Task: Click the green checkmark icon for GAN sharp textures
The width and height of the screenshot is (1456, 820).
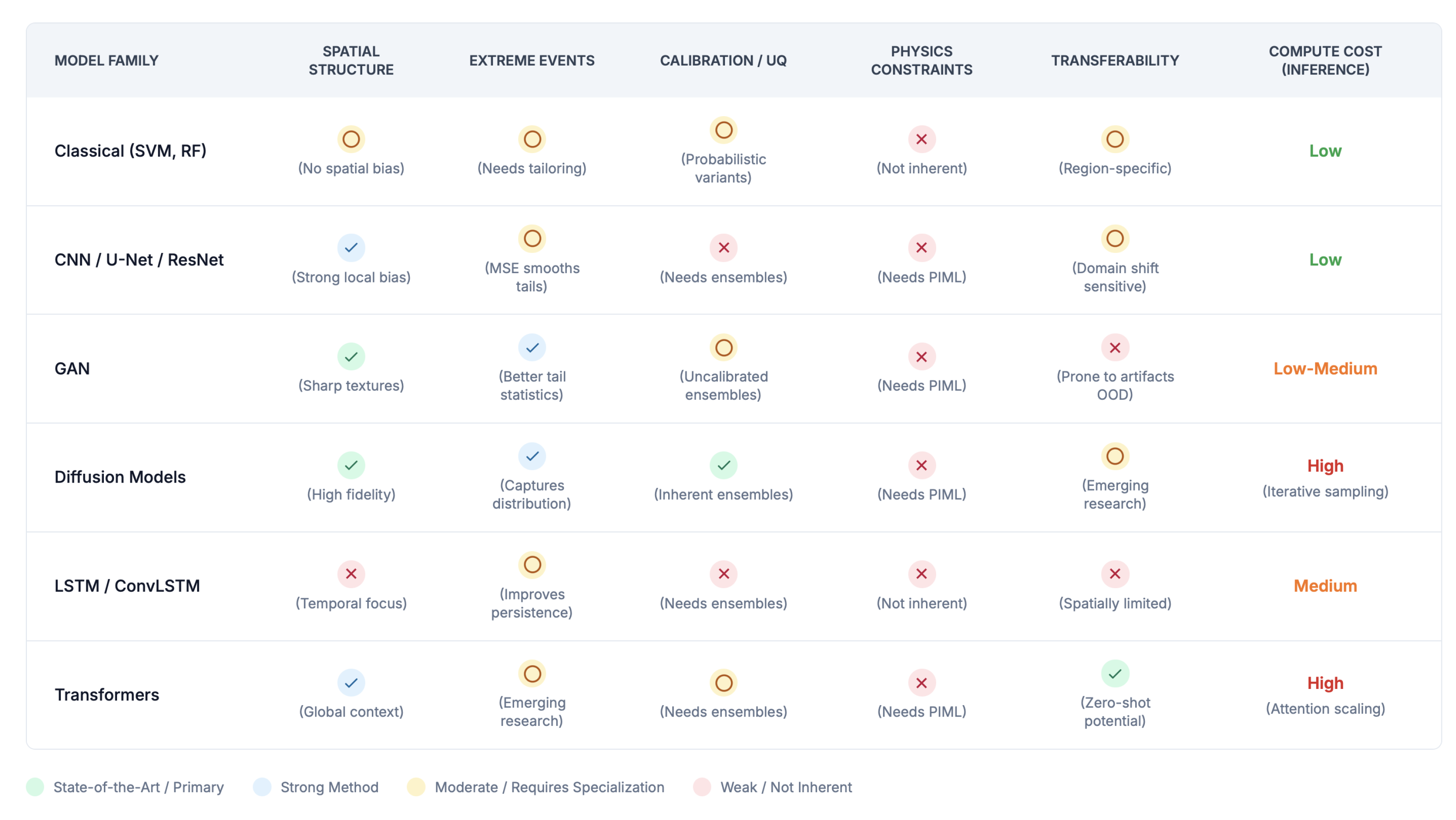Action: [x=351, y=357]
